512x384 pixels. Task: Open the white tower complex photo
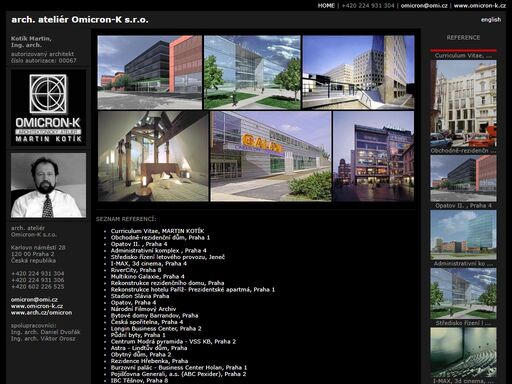[x=358, y=73]
